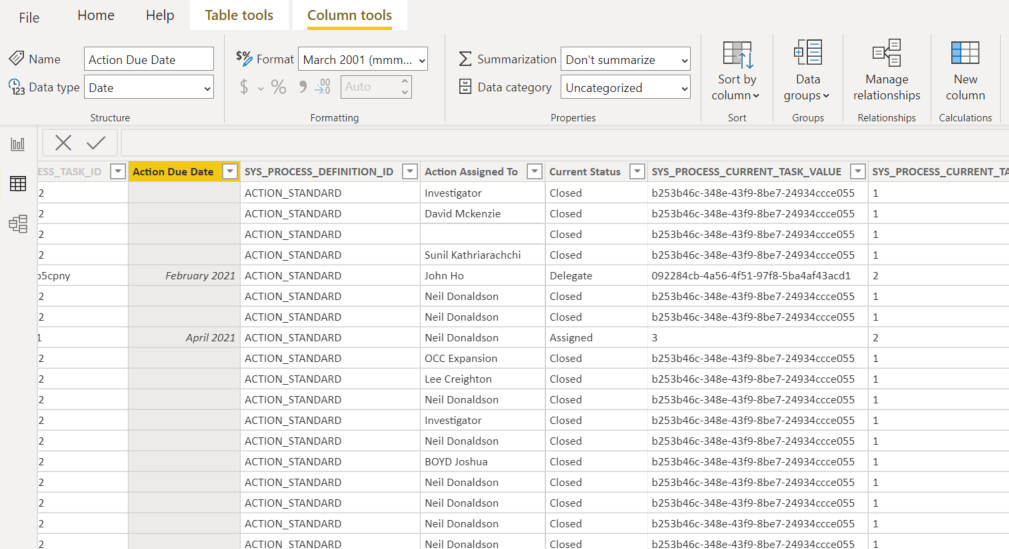This screenshot has width=1009, height=549.
Task: Click the Data groups icon
Action: [808, 53]
